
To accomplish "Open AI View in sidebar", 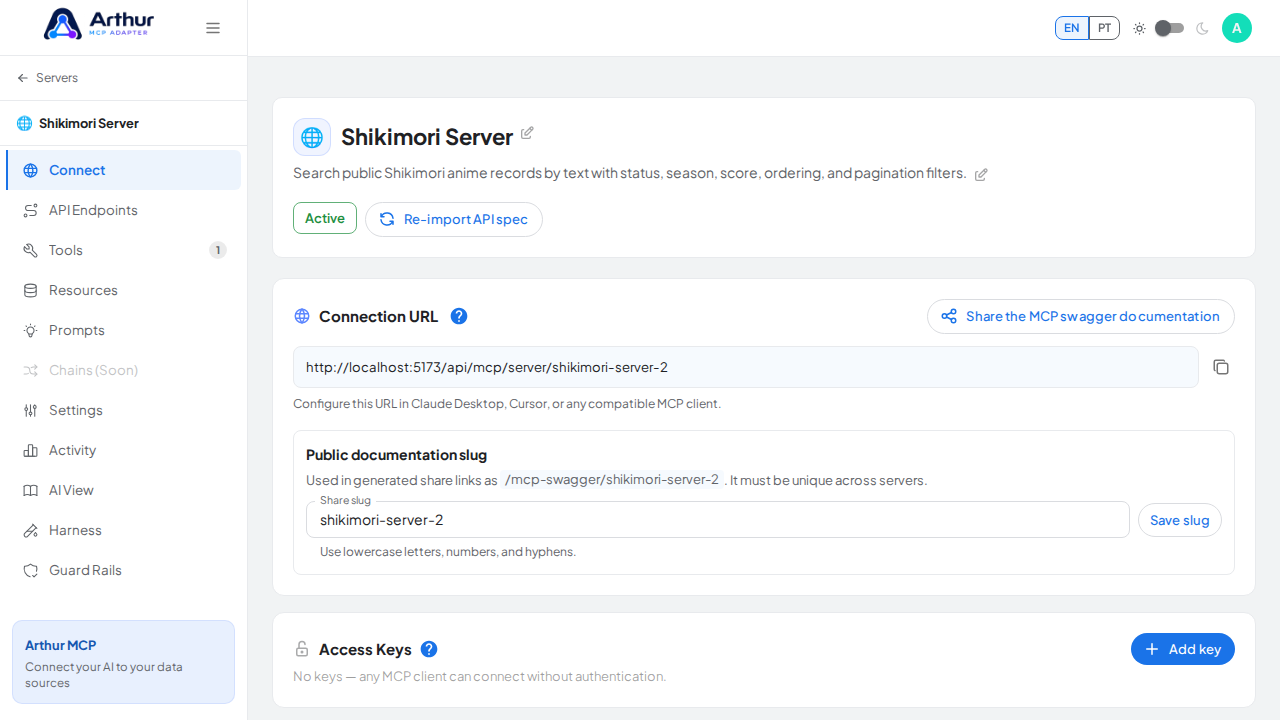I will [123, 490].
